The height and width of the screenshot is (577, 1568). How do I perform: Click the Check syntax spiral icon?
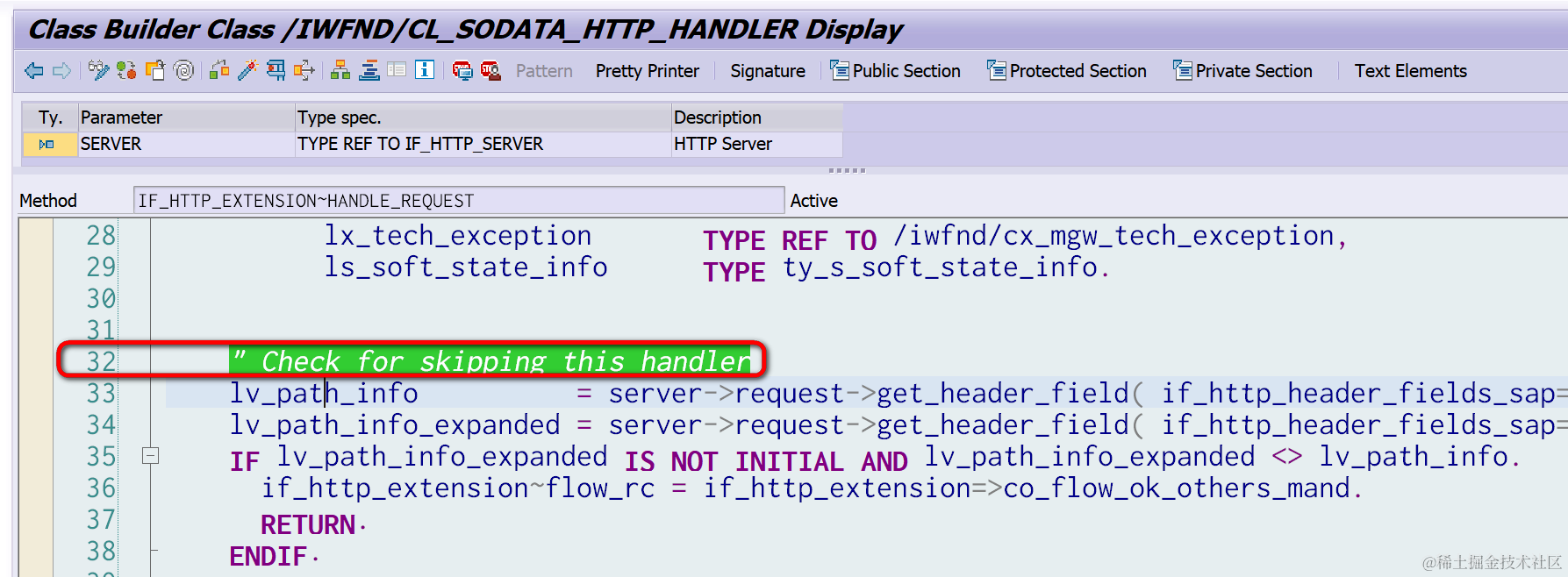click(x=184, y=71)
